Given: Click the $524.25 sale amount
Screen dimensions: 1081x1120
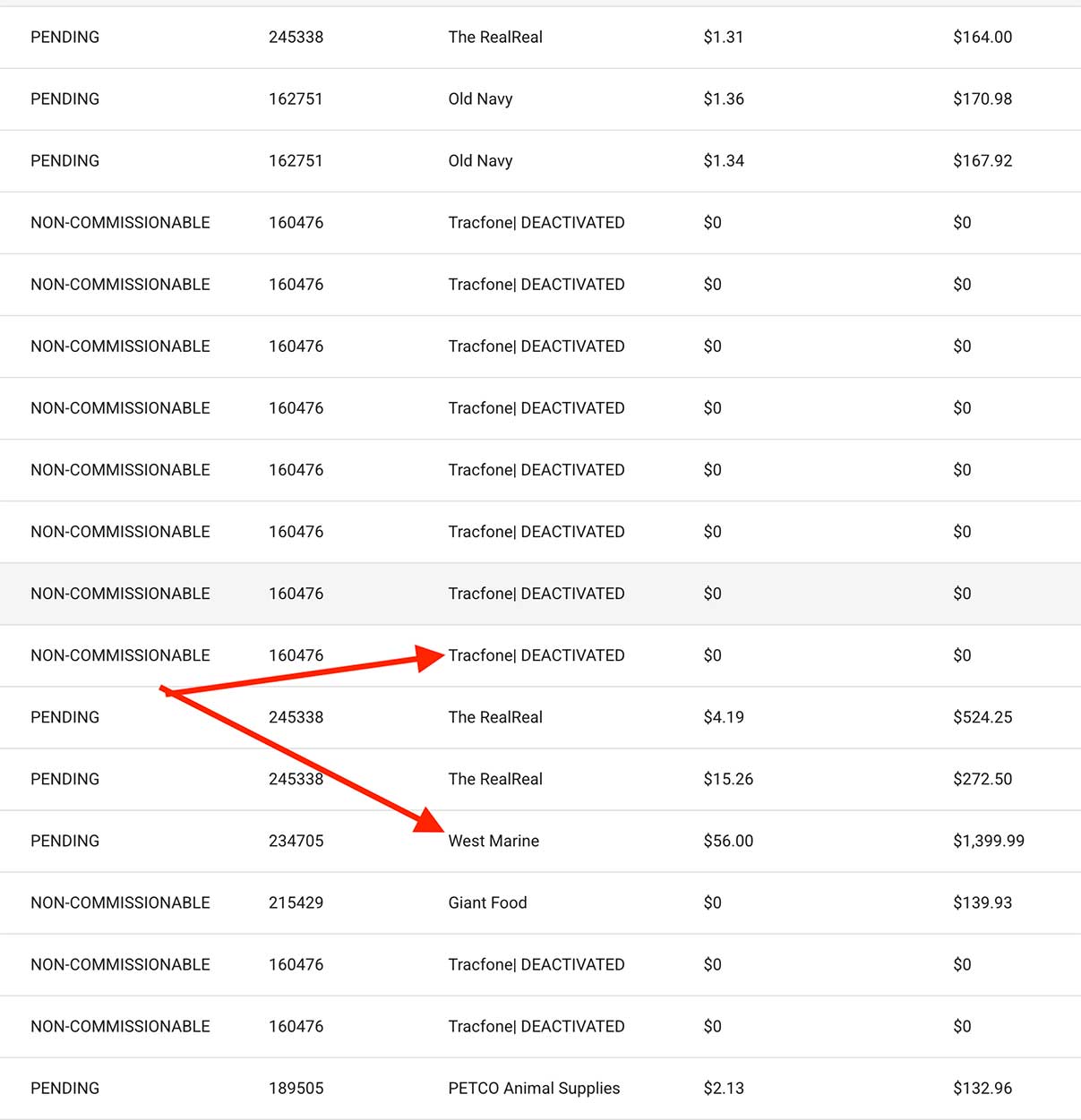Looking at the screenshot, I should (982, 717).
